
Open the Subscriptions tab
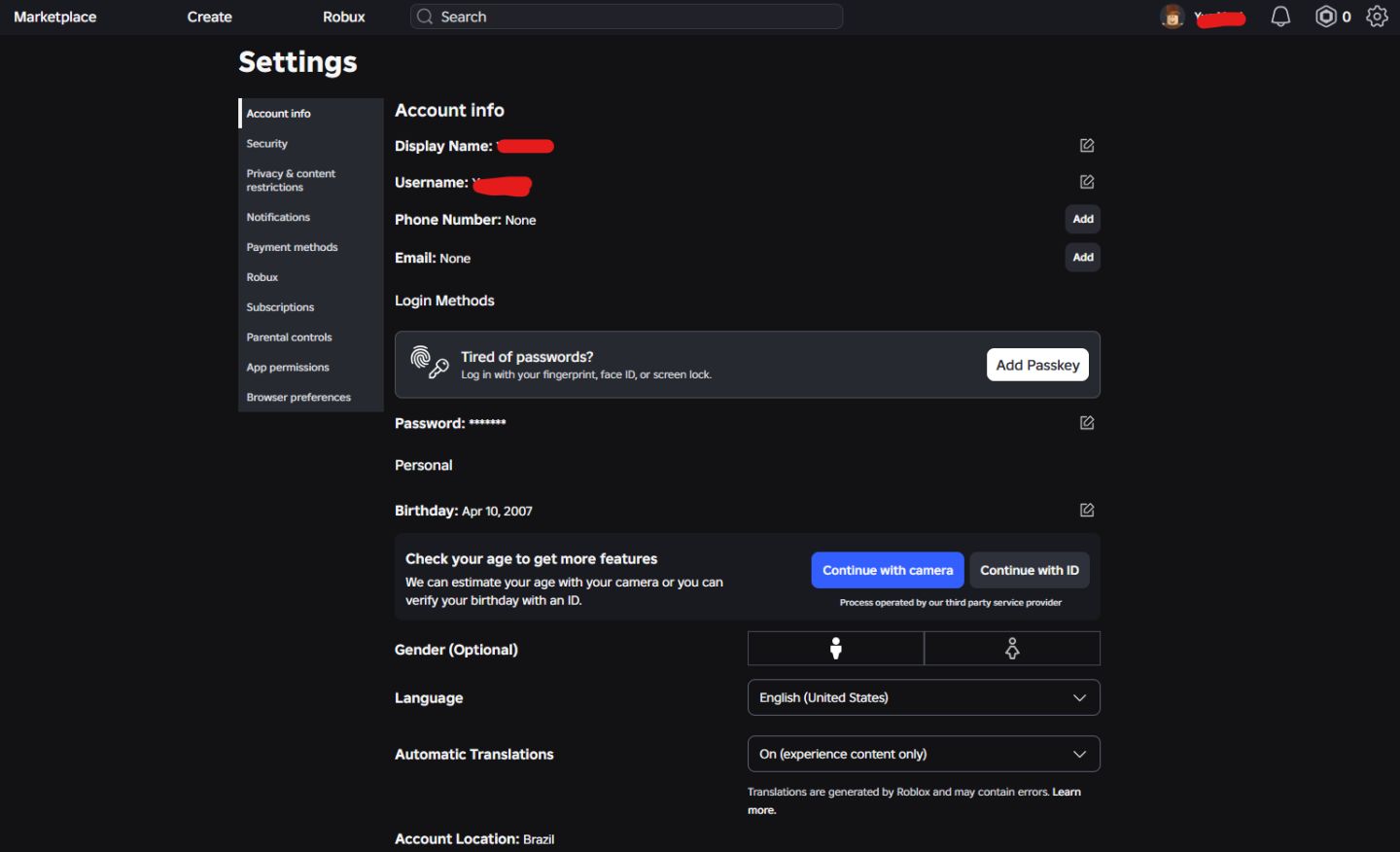pos(311,307)
